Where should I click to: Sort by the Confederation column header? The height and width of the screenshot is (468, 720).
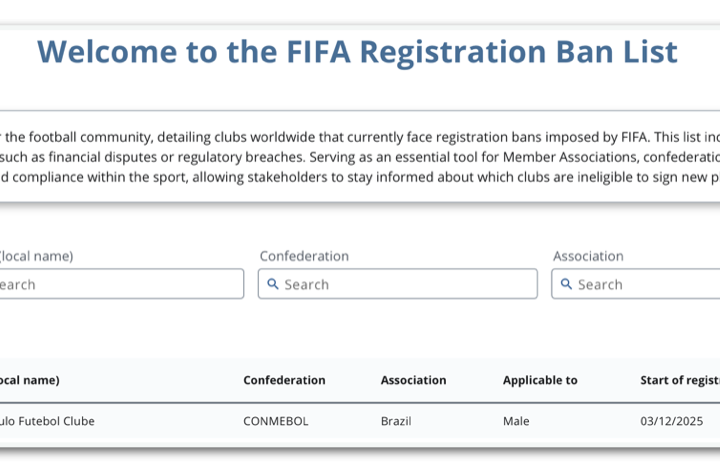point(284,380)
